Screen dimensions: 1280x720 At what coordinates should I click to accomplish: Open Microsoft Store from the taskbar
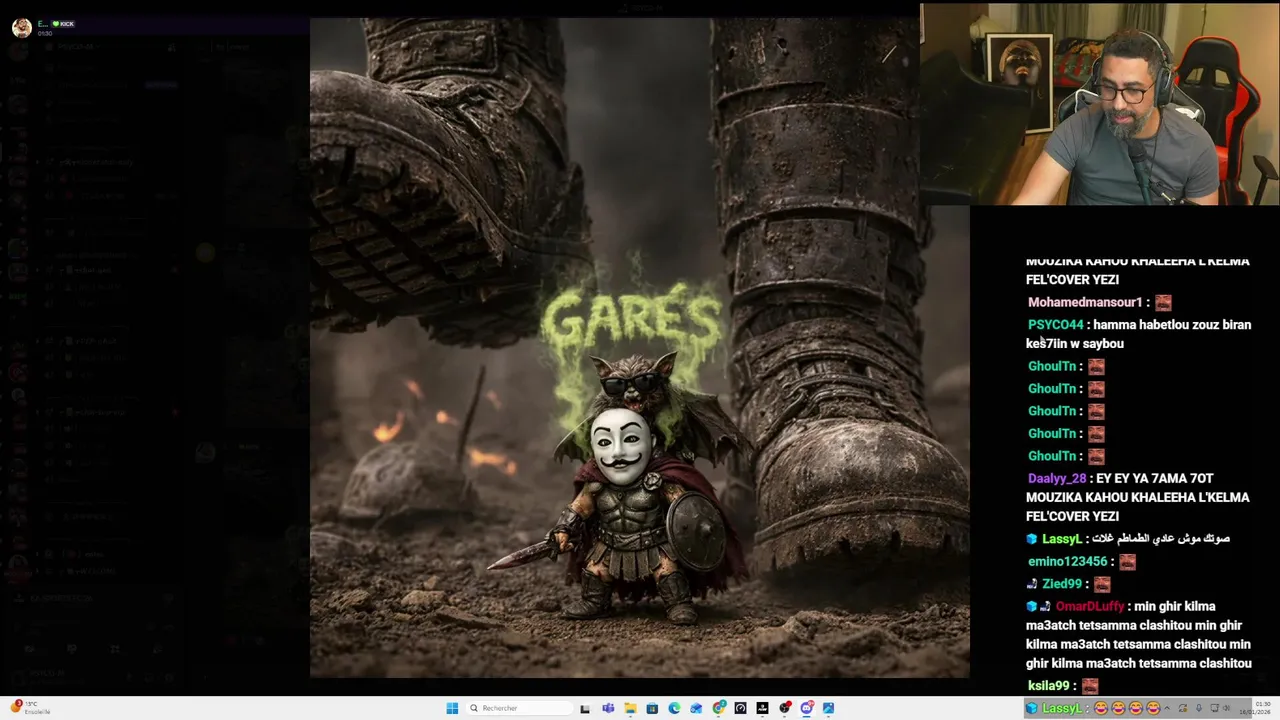(x=652, y=708)
